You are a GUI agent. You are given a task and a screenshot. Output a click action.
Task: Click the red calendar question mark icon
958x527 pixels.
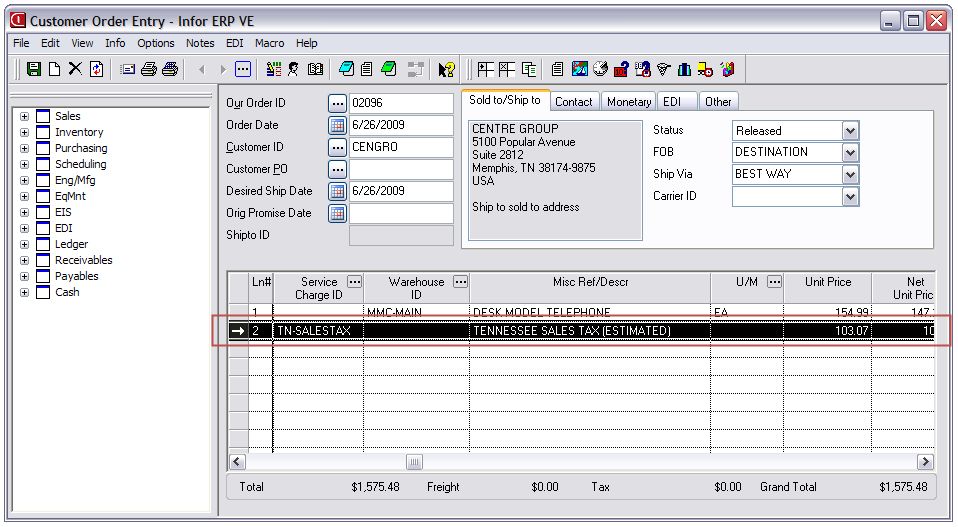click(621, 70)
